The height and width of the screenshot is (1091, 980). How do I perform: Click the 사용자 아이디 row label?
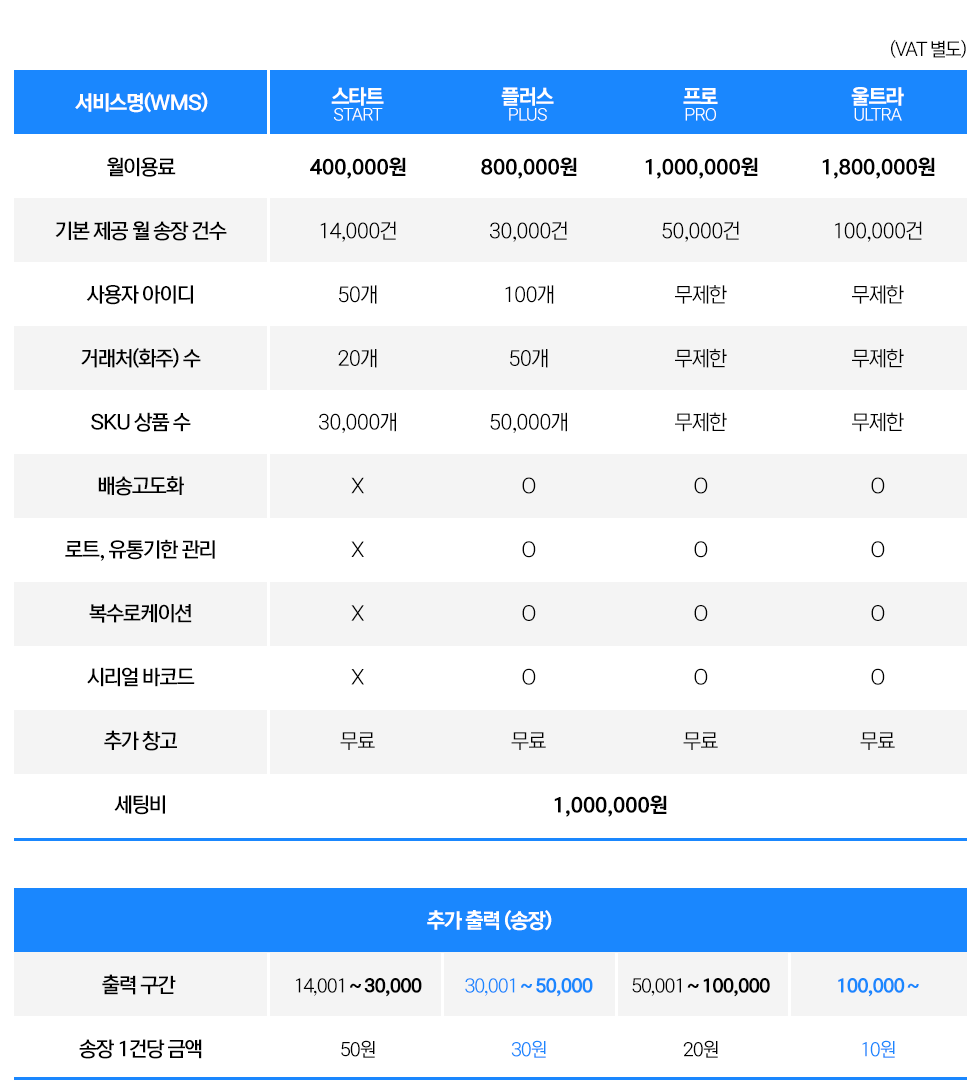coord(141,294)
